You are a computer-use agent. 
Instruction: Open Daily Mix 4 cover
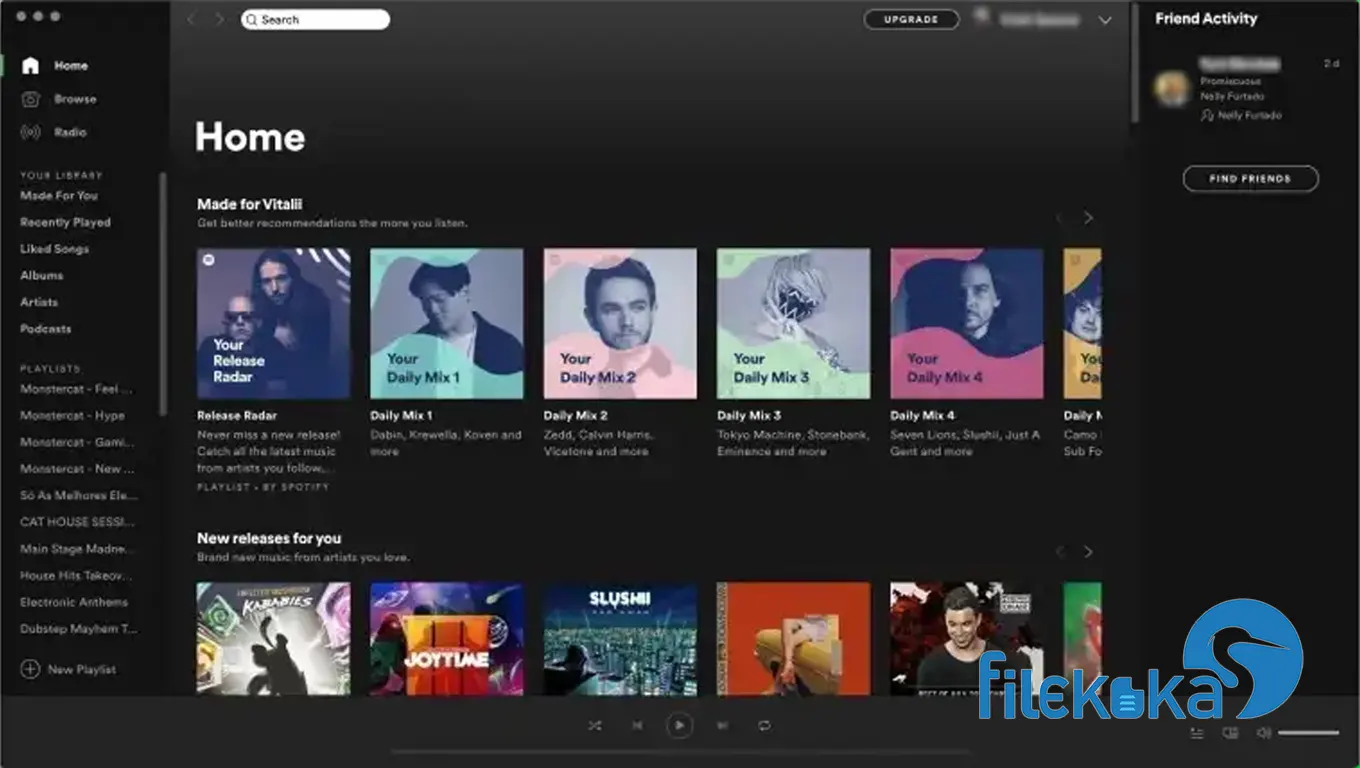pos(967,324)
